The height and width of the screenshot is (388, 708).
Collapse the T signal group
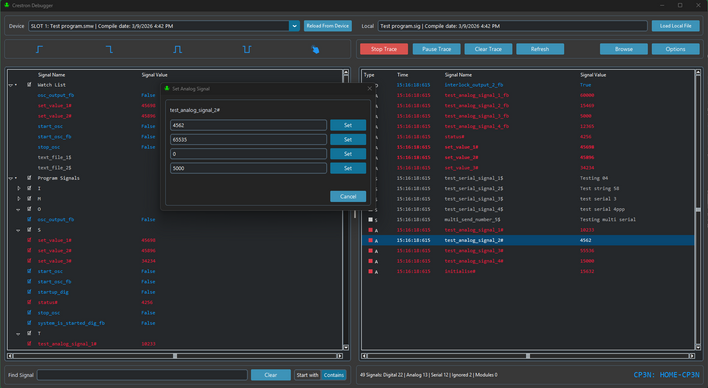click(x=19, y=334)
